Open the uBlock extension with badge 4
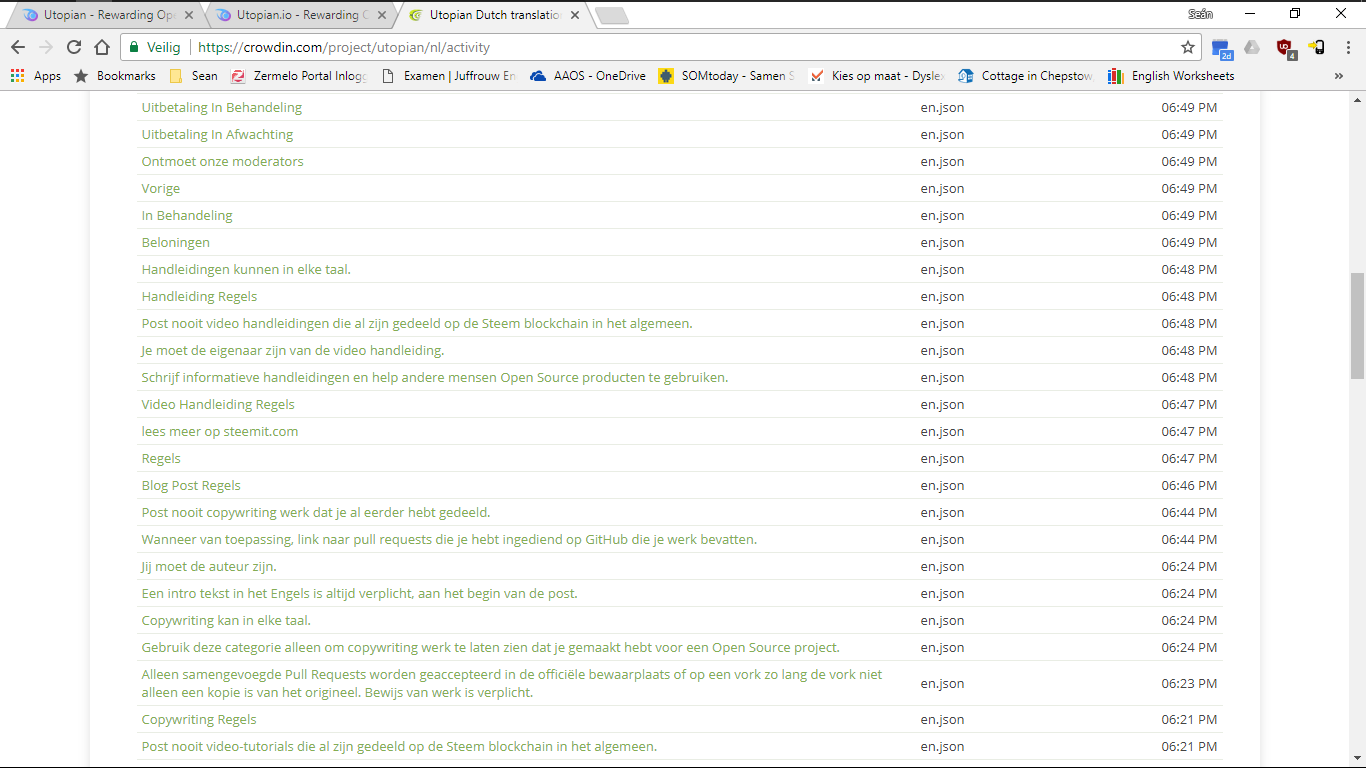Viewport: 1366px width, 768px height. coord(1285,47)
